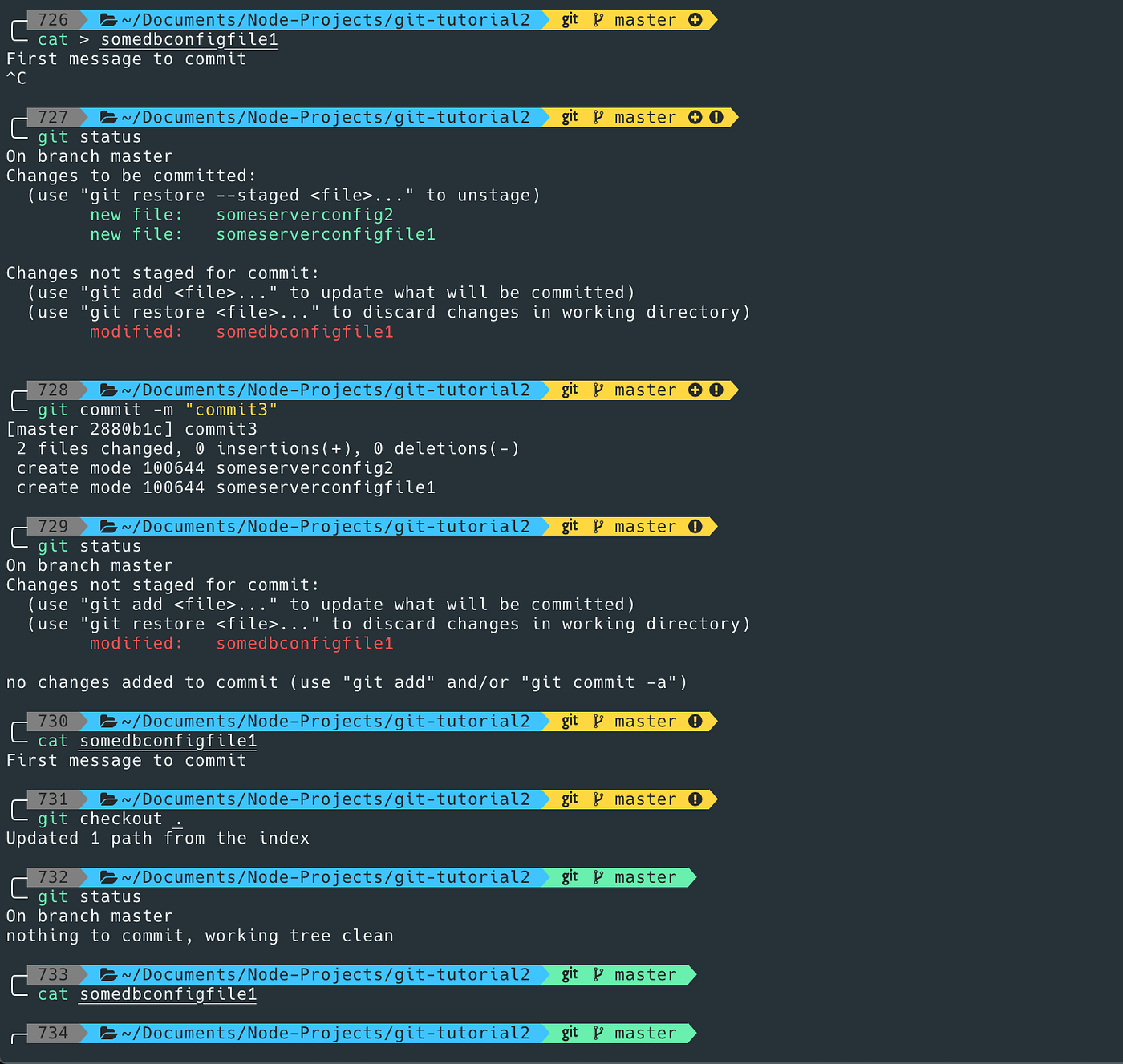Viewport: 1123px width, 1064px height.
Task: Click 'create mode 100644 someserverconfigfile1' line
Action: 226,488
